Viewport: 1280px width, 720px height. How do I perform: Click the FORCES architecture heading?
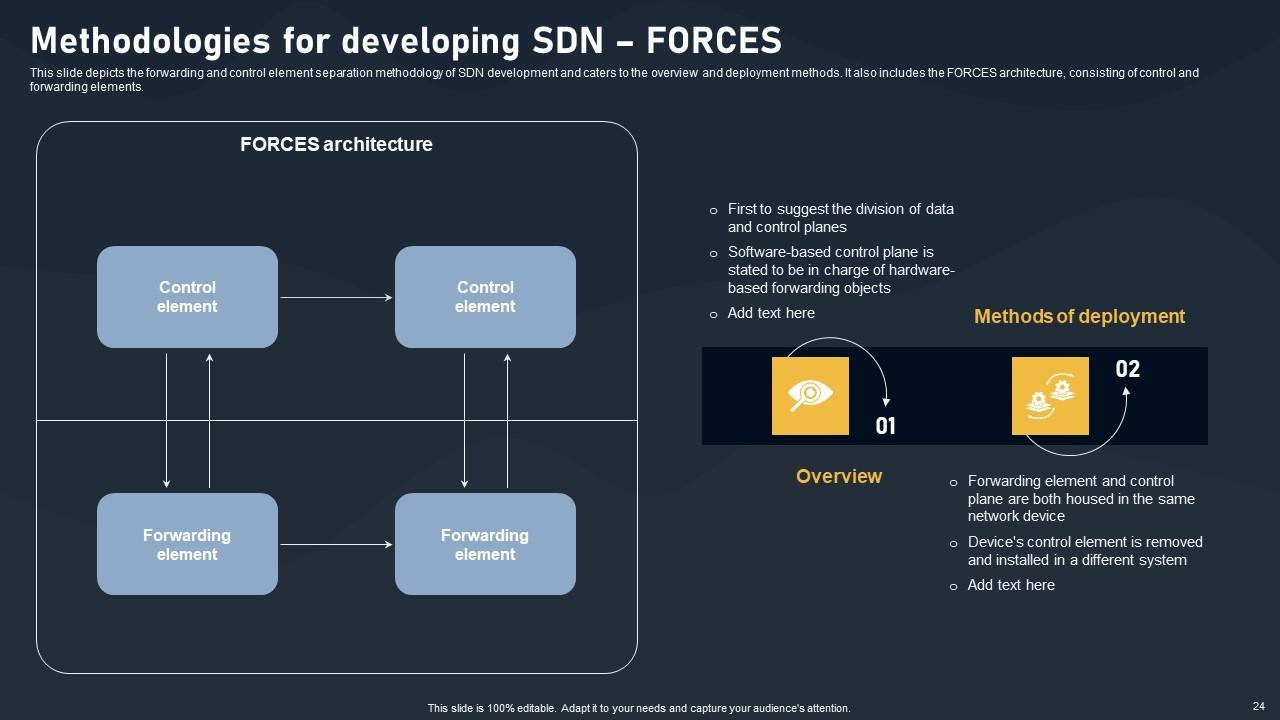336,144
